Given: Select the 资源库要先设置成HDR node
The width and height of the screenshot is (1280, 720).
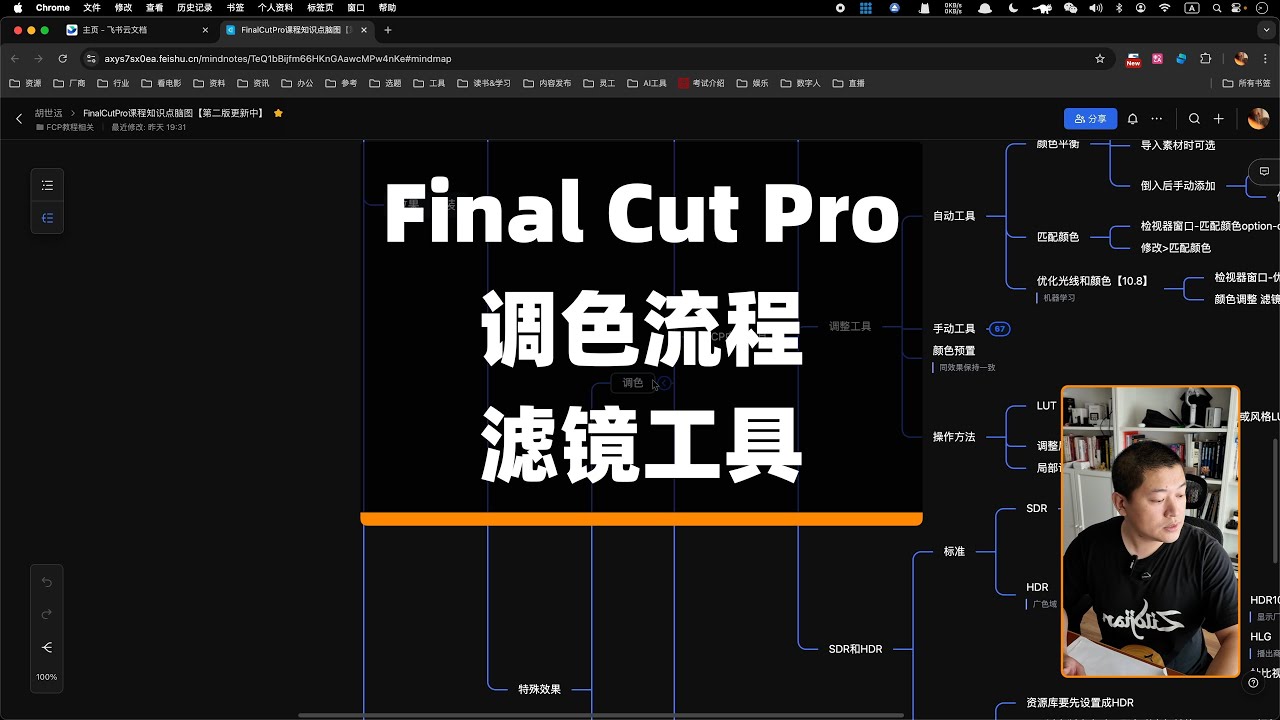Looking at the screenshot, I should click(1080, 703).
